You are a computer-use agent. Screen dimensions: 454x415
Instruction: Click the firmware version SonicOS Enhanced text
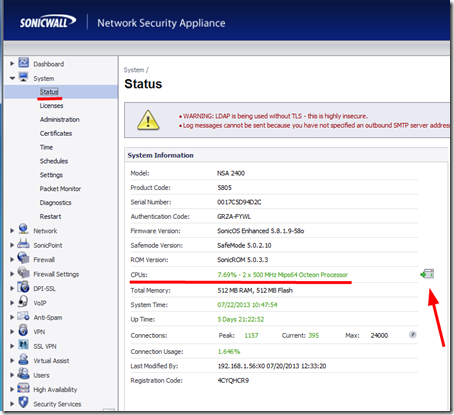coord(261,231)
